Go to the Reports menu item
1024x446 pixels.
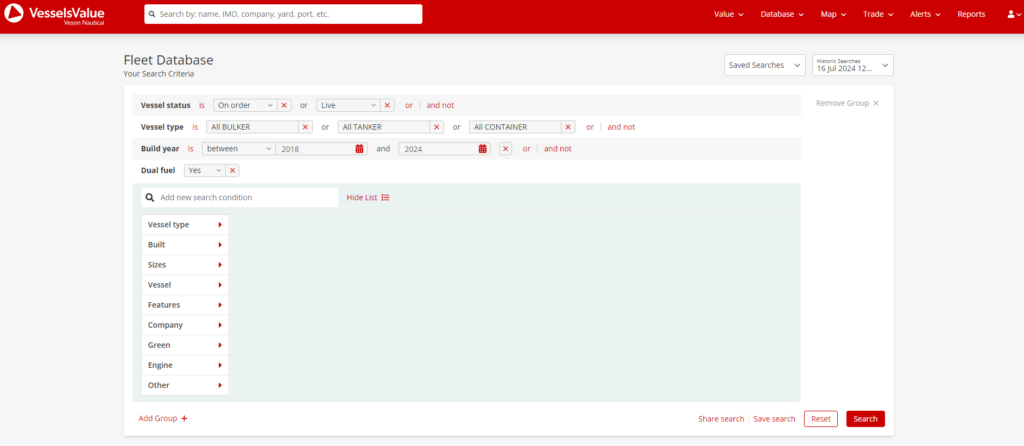(970, 14)
